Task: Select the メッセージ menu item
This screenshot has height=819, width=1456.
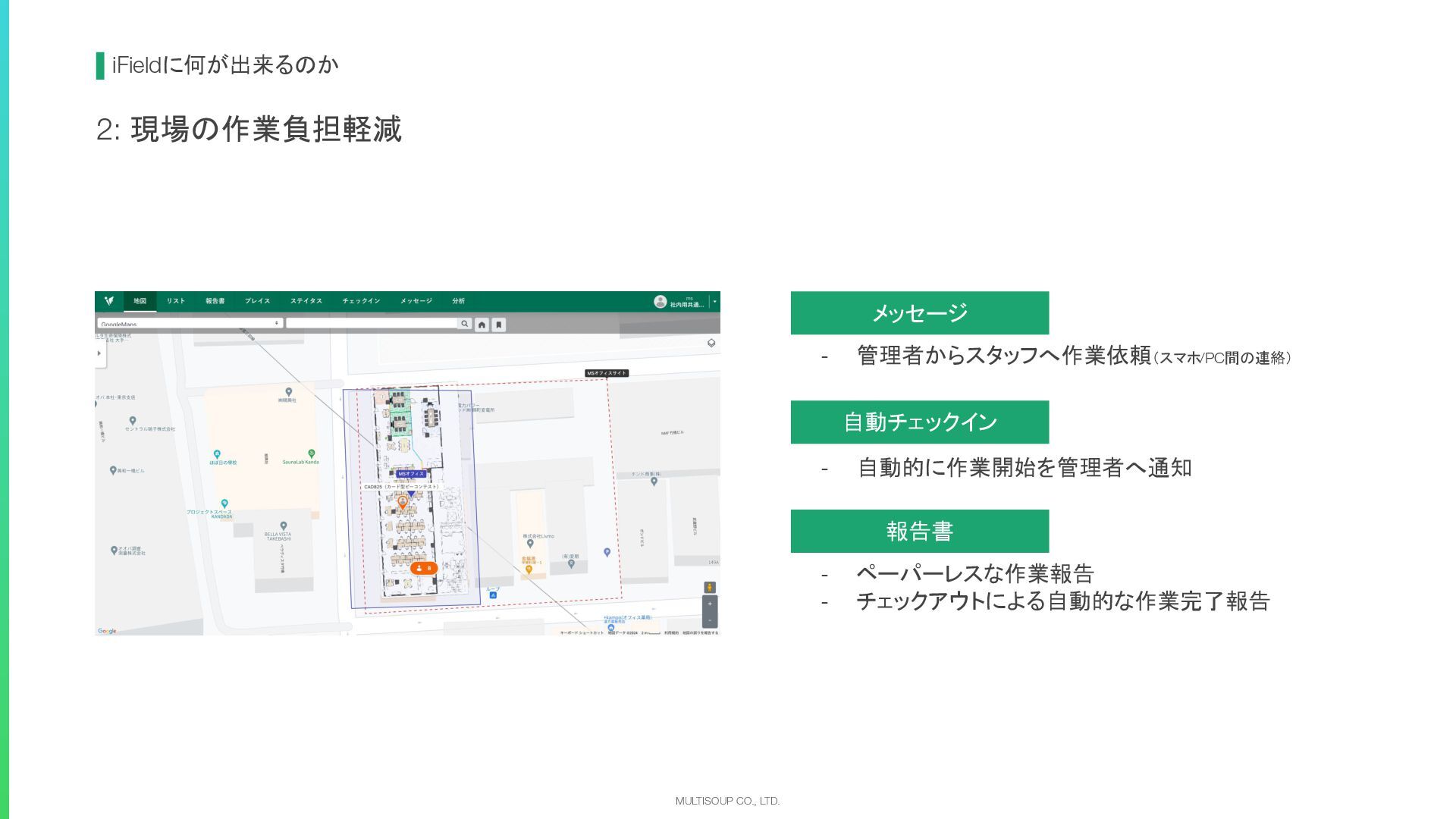Action: pos(416,301)
